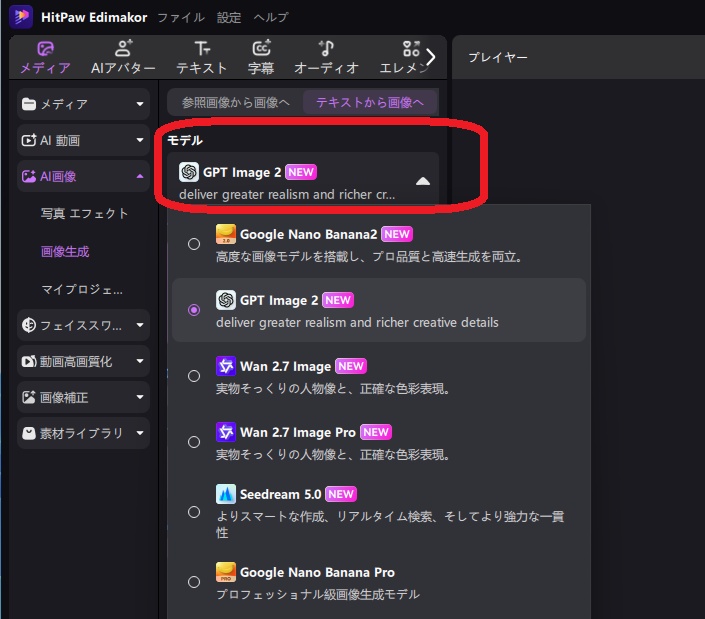The width and height of the screenshot is (705, 619).
Task: Click the face swap icon
Action: [29, 325]
